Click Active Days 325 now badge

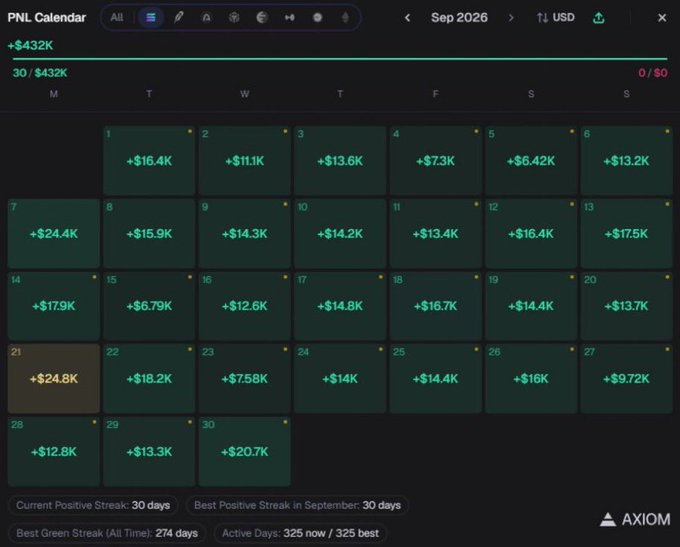(x=301, y=533)
